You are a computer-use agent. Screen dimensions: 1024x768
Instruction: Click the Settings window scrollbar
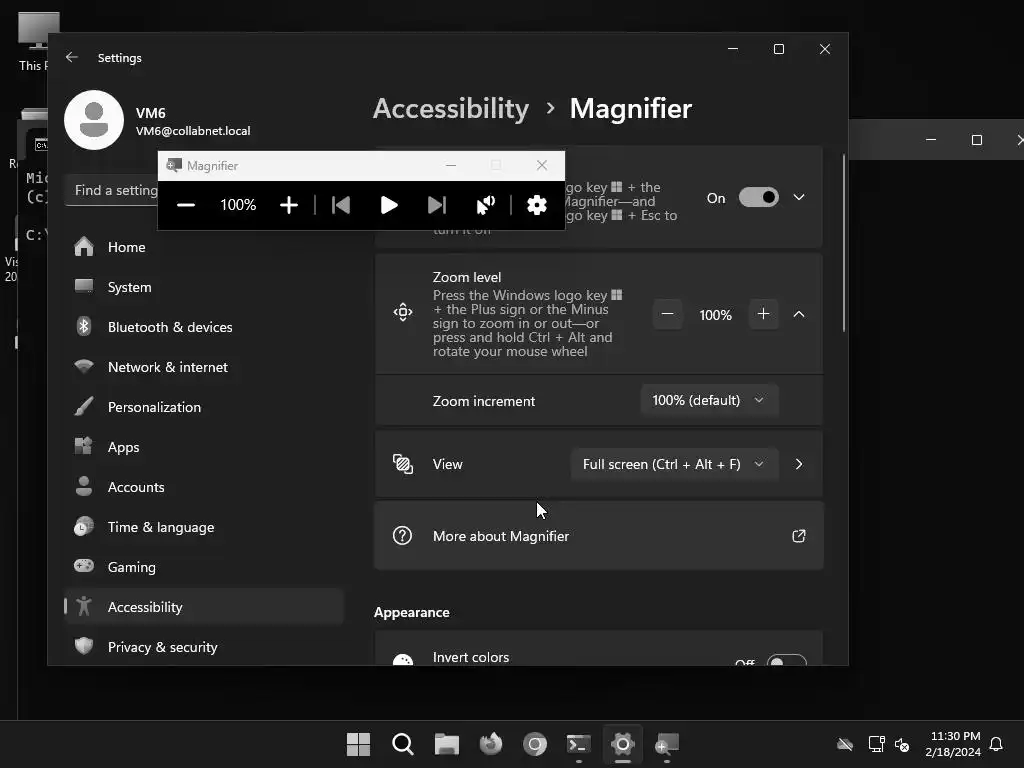click(x=844, y=243)
